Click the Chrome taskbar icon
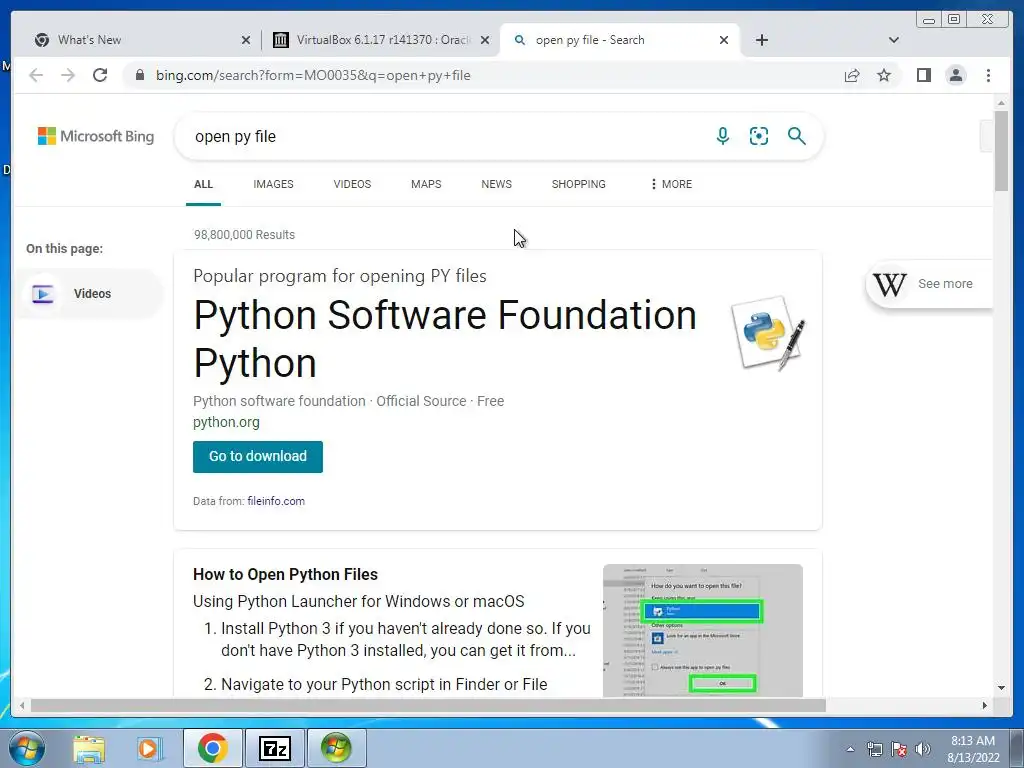 (x=212, y=748)
